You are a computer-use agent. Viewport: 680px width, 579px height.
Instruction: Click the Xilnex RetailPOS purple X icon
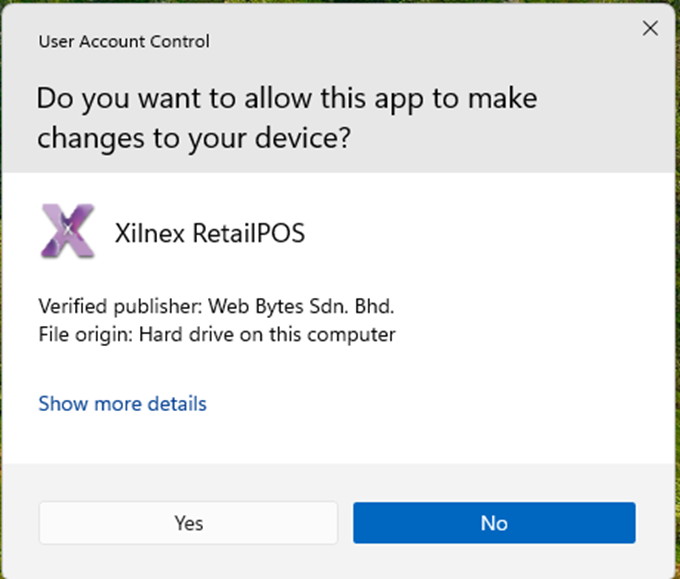click(x=68, y=232)
